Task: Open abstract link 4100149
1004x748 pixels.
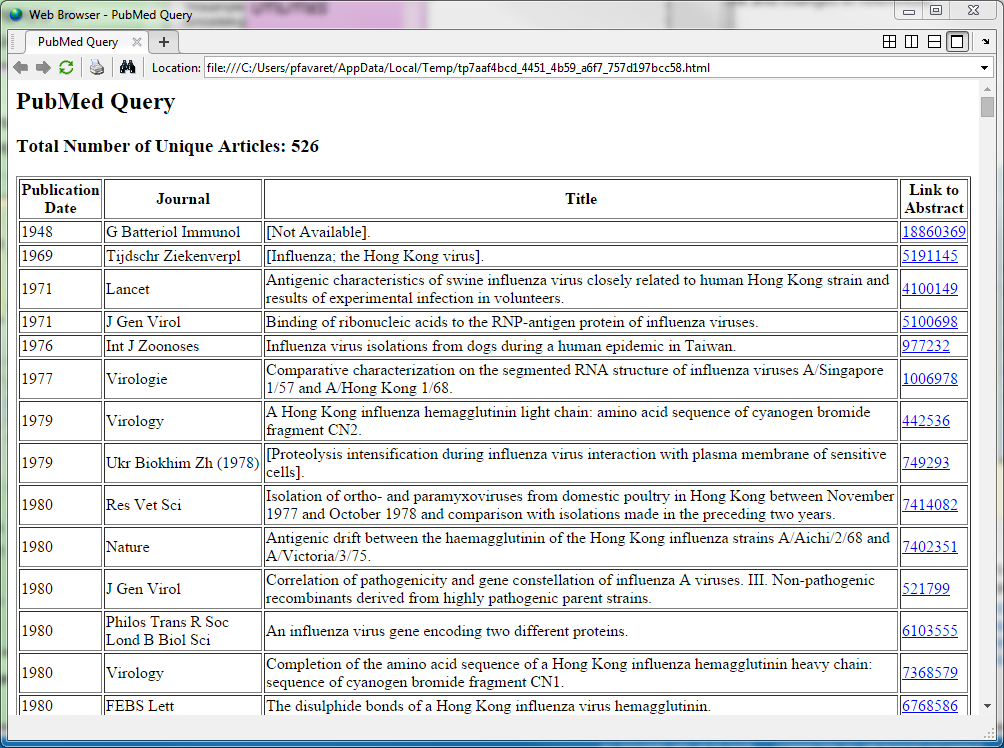Action: (x=930, y=289)
